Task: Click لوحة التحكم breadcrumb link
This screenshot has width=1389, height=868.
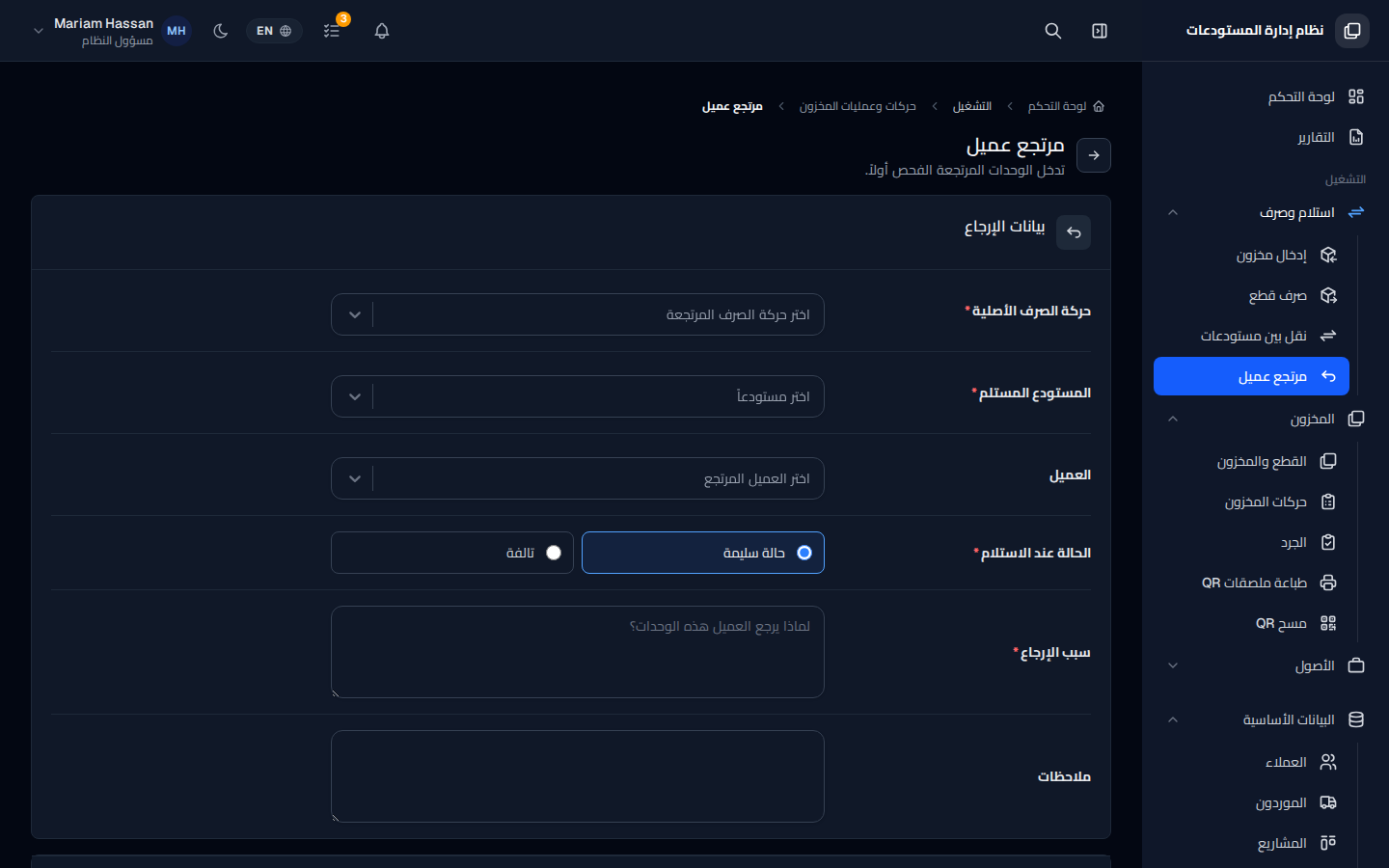Action: point(1057,106)
